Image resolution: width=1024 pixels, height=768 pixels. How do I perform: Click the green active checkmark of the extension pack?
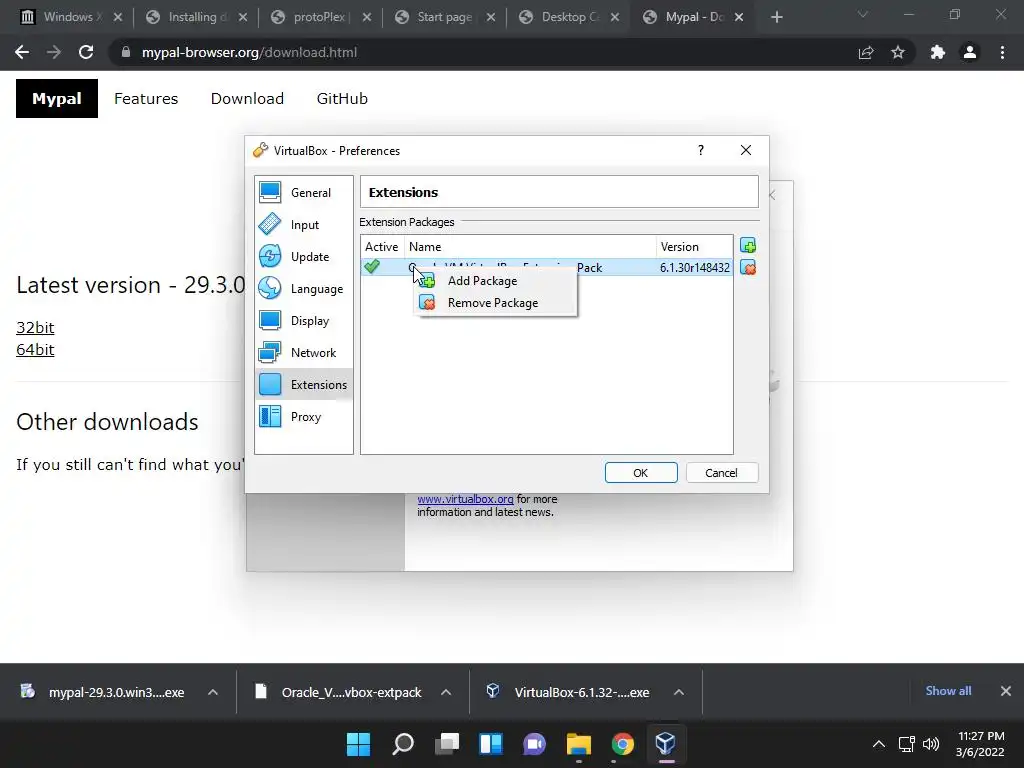(x=372, y=266)
